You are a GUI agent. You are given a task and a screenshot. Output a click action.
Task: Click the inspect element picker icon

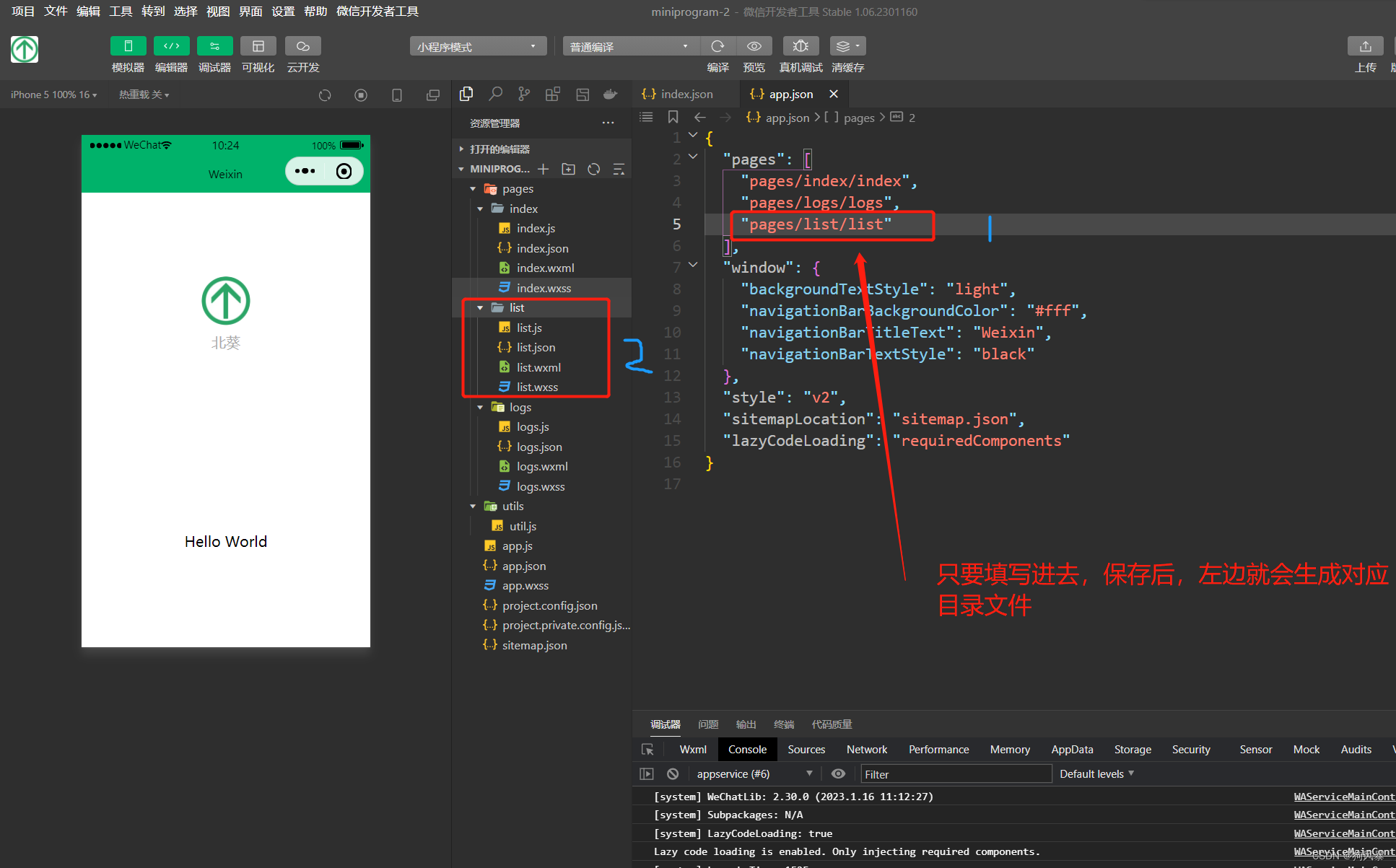pos(647,750)
